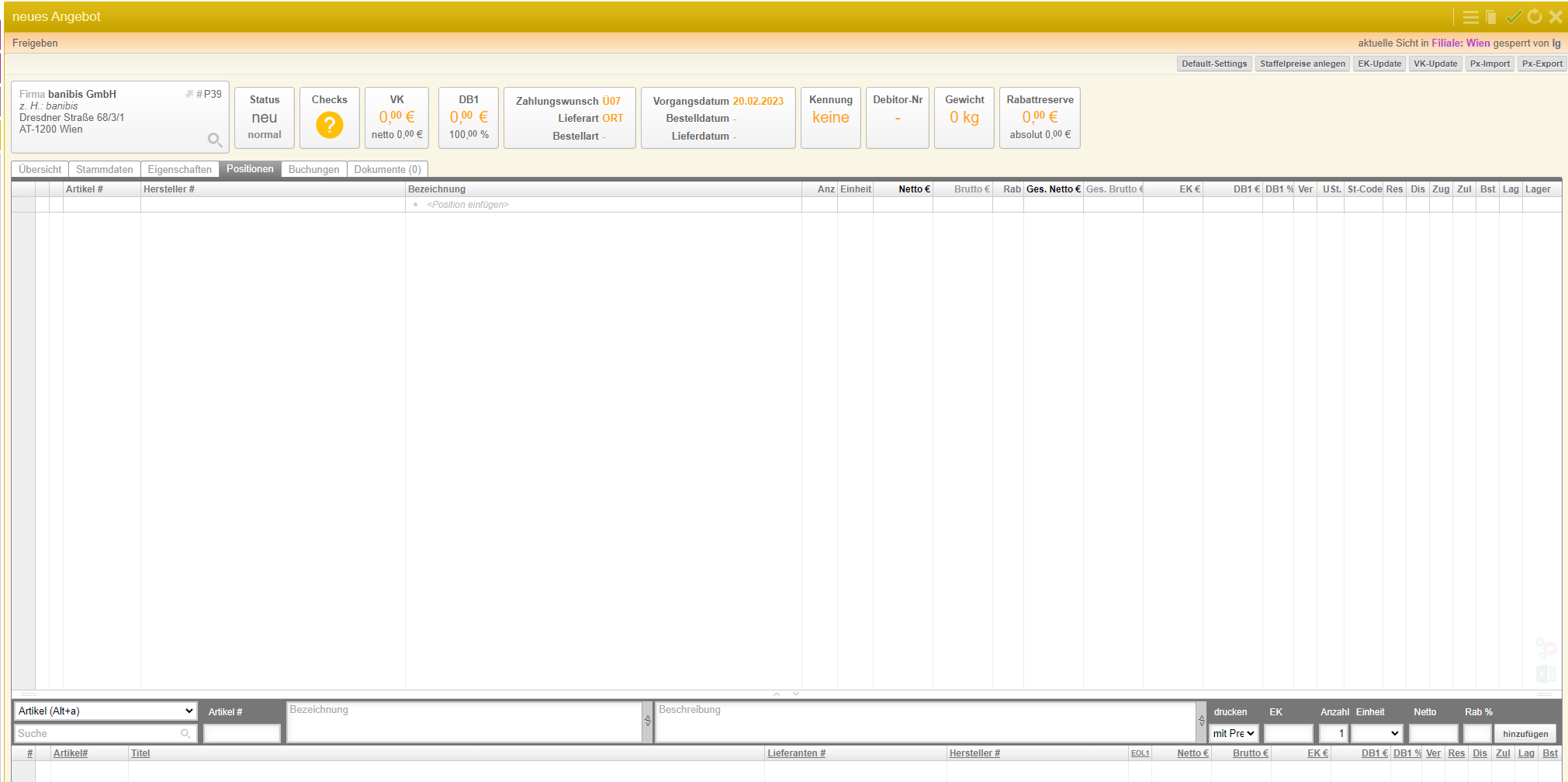
Task: Open the Status neu normal card
Action: (x=265, y=117)
